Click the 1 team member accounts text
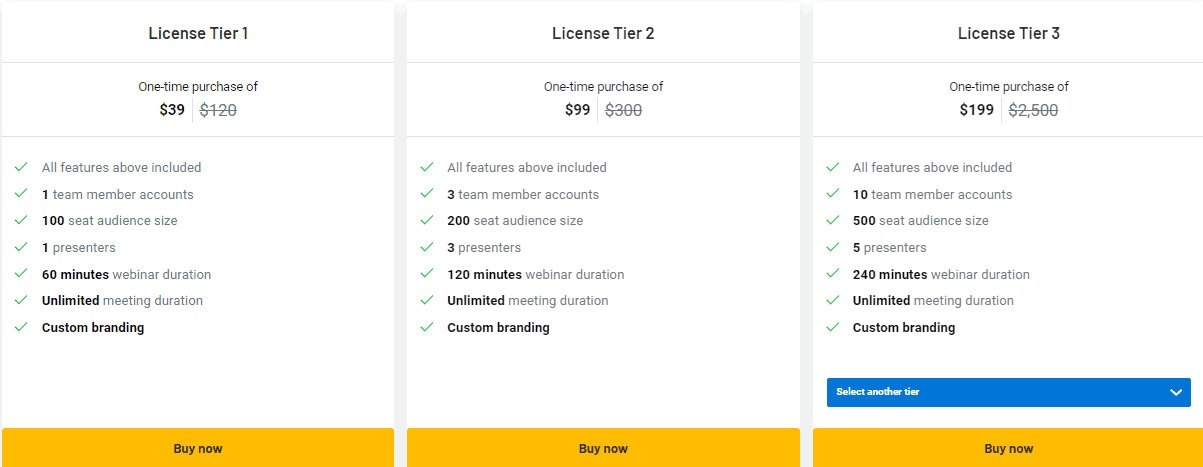The height and width of the screenshot is (467, 1203). tap(118, 194)
